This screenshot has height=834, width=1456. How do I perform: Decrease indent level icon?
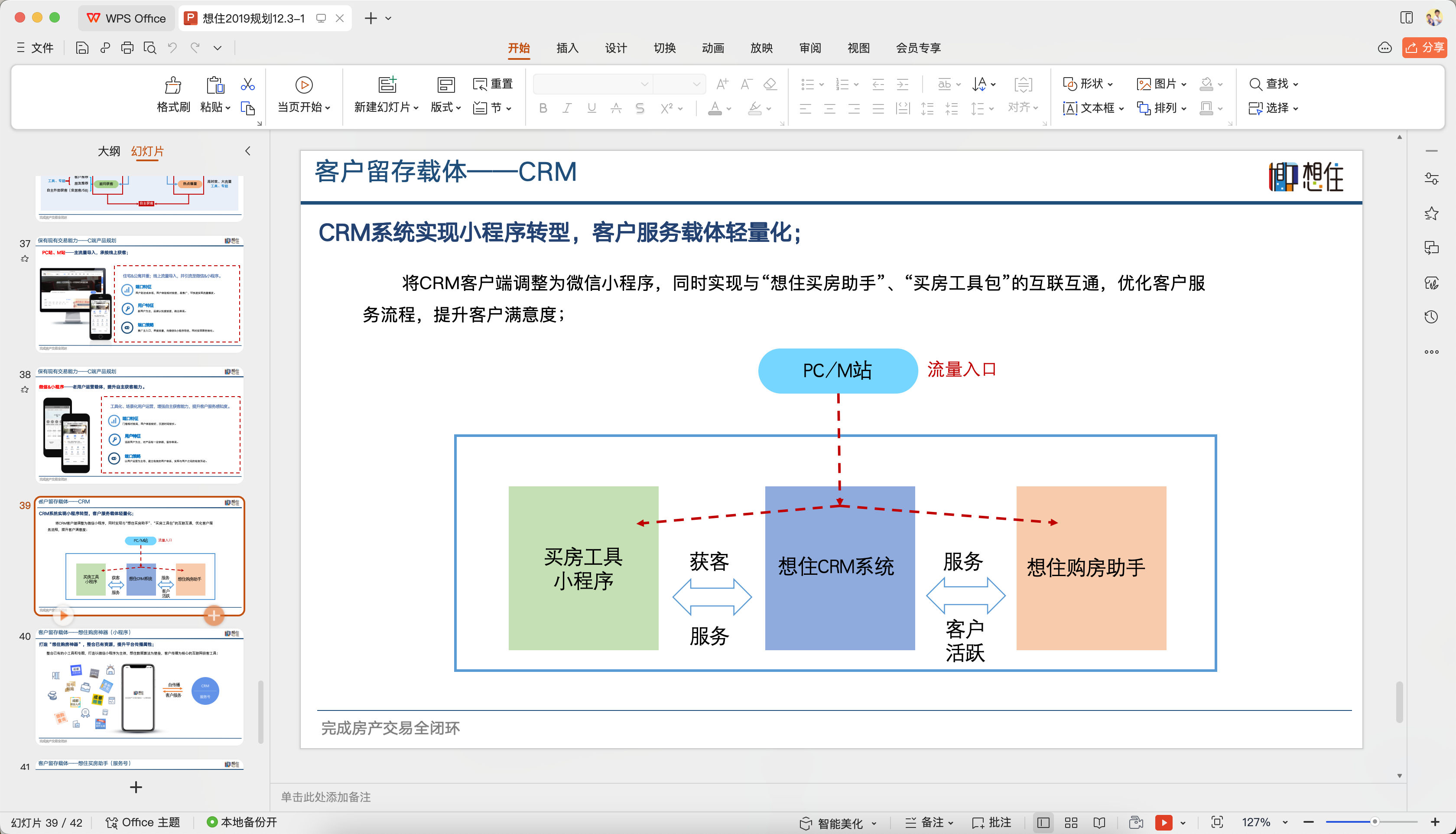tap(878, 84)
